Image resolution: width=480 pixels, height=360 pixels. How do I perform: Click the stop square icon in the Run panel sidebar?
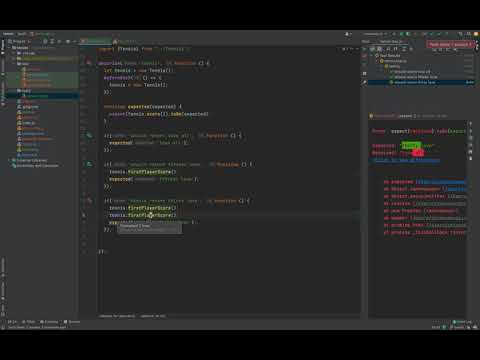[364, 73]
